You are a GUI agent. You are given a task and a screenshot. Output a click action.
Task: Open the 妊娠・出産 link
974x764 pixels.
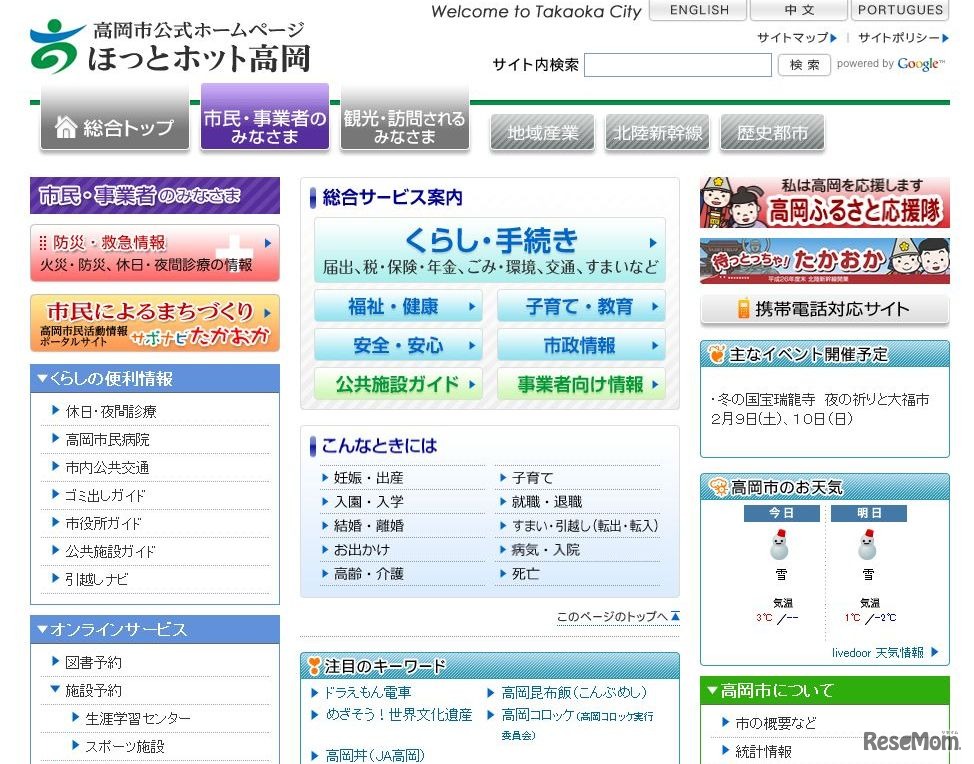click(x=369, y=478)
